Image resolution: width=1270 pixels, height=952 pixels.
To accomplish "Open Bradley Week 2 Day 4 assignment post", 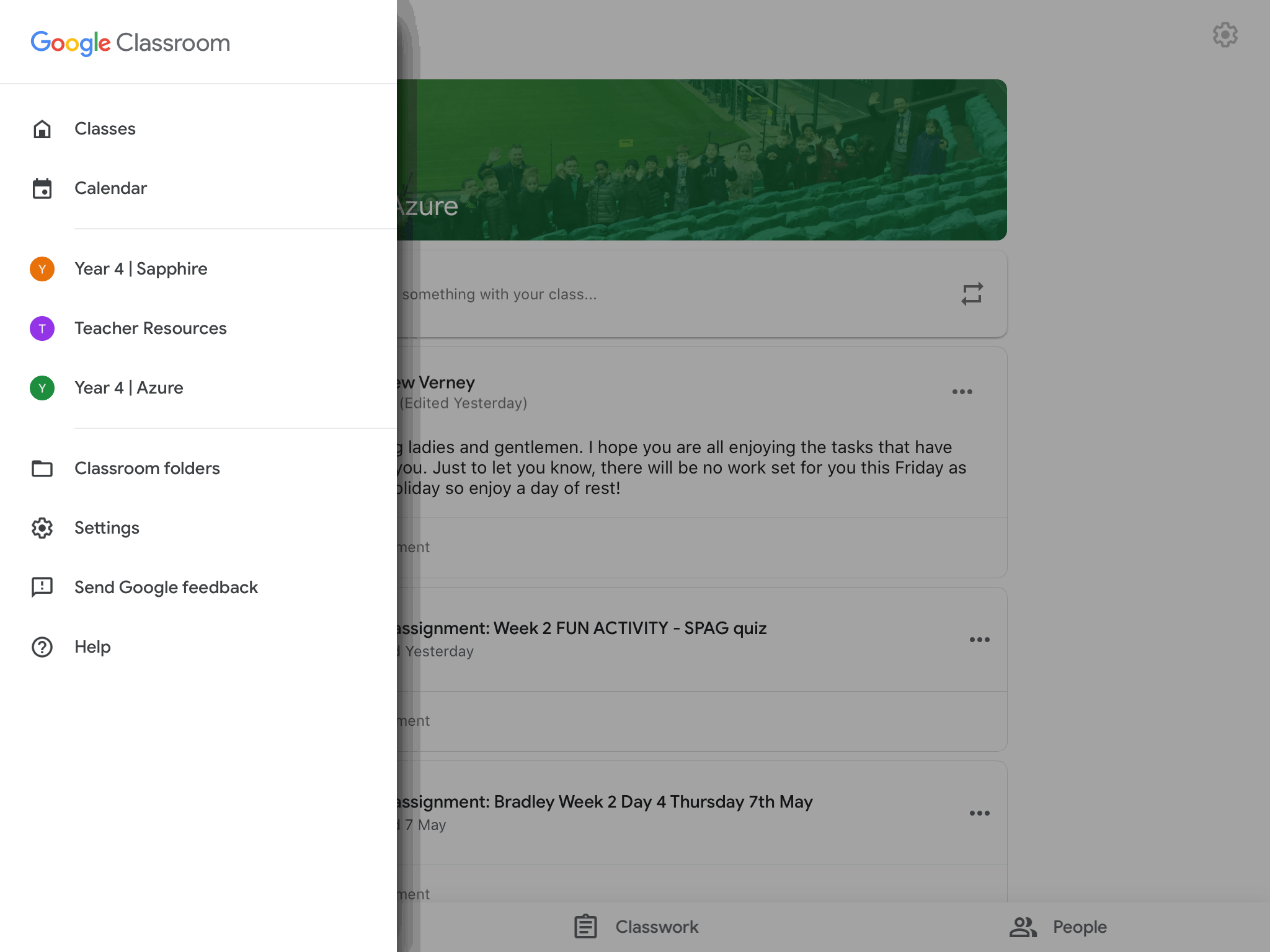I will coord(605,802).
